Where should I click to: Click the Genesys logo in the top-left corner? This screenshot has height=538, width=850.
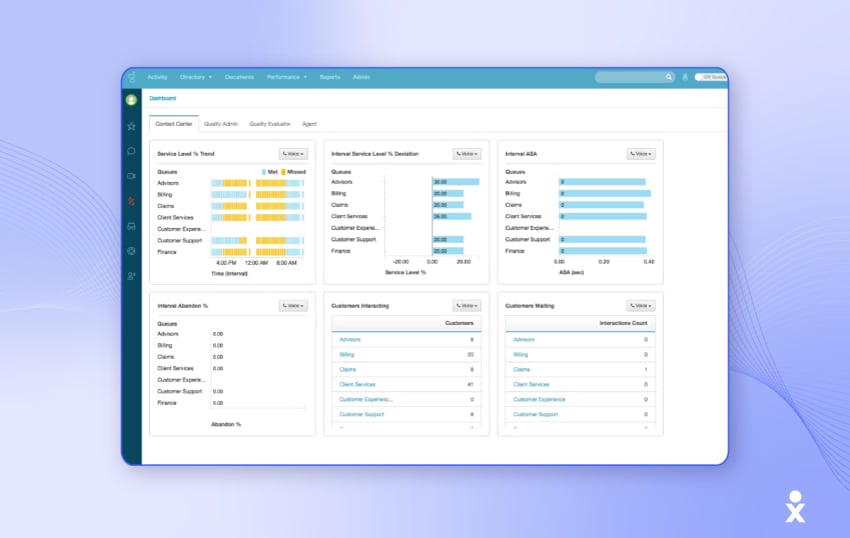[x=131, y=77]
